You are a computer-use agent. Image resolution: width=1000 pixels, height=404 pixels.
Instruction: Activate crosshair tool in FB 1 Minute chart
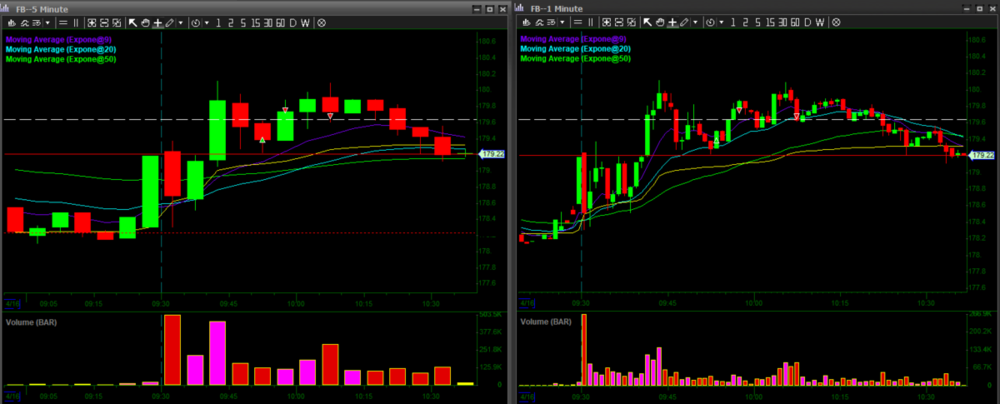(x=670, y=21)
